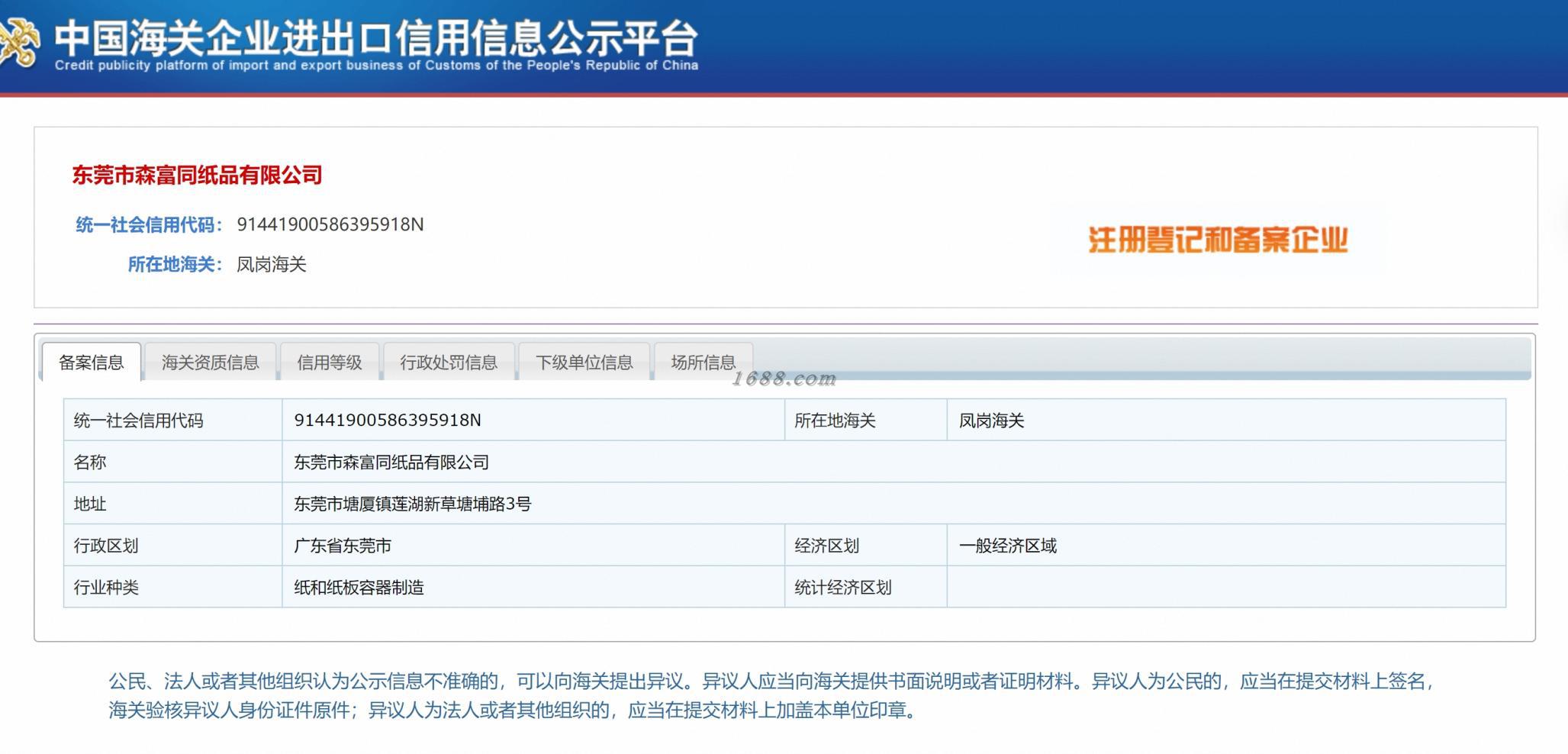View the 下级单位信息 tab
Image resolution: width=1568 pixels, height=754 pixels.
coord(584,362)
